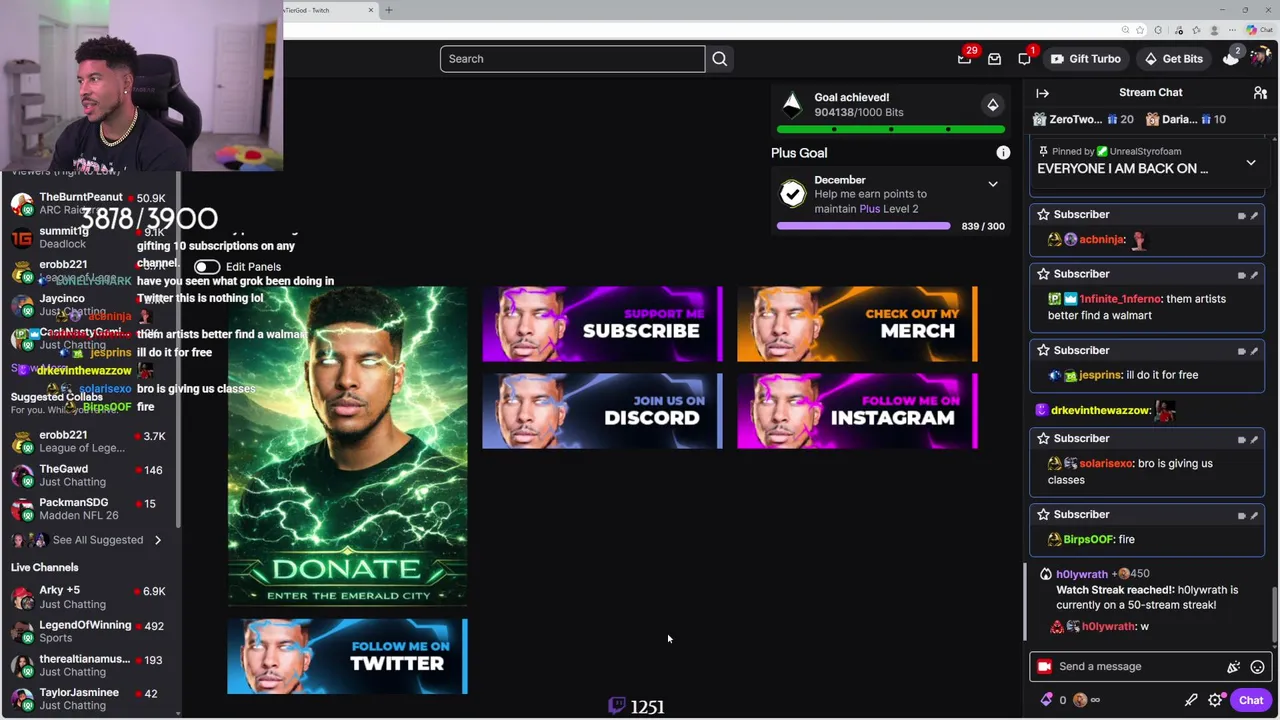Open the whispers envelope icon
This screenshot has width=1280, height=720.
coord(994,59)
